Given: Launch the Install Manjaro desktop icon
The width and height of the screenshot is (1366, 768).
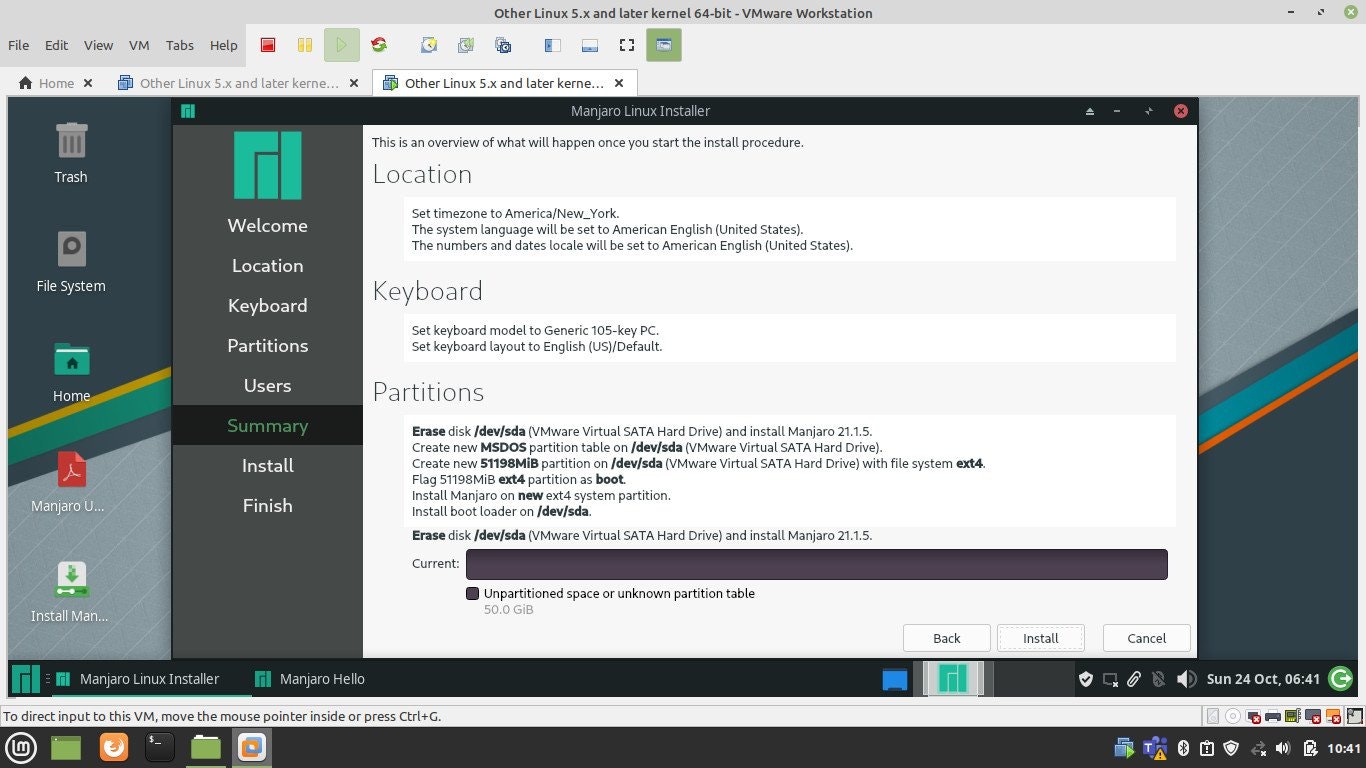Looking at the screenshot, I should click(71, 592).
